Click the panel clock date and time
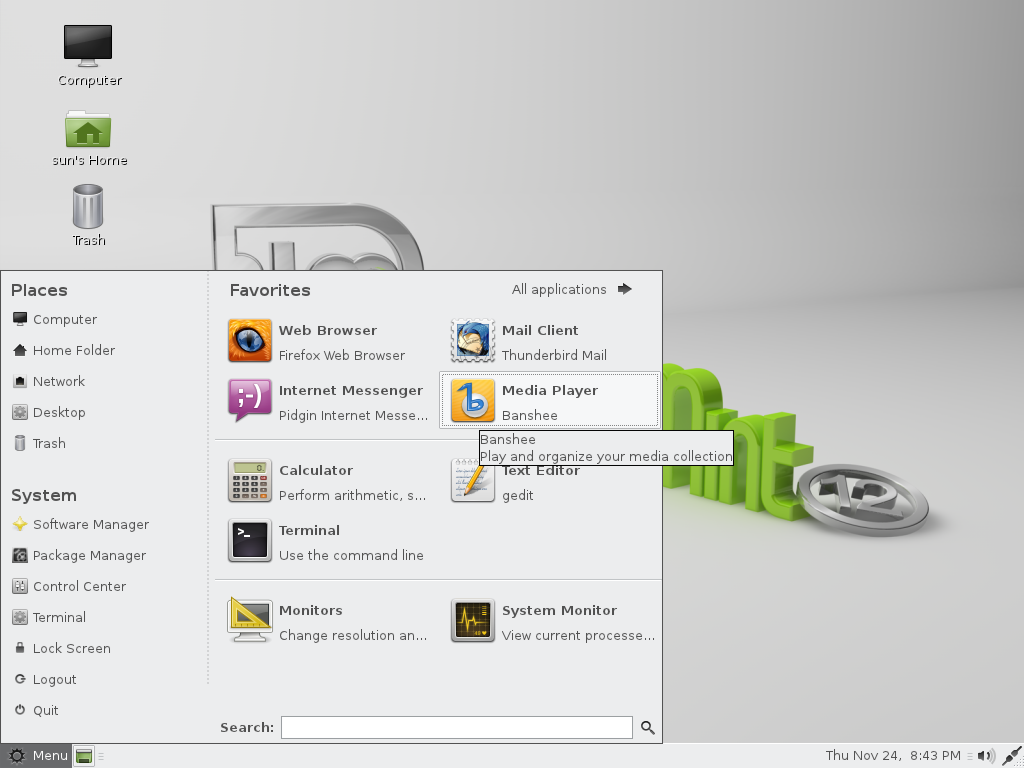Viewport: 1024px width, 768px height. click(893, 756)
